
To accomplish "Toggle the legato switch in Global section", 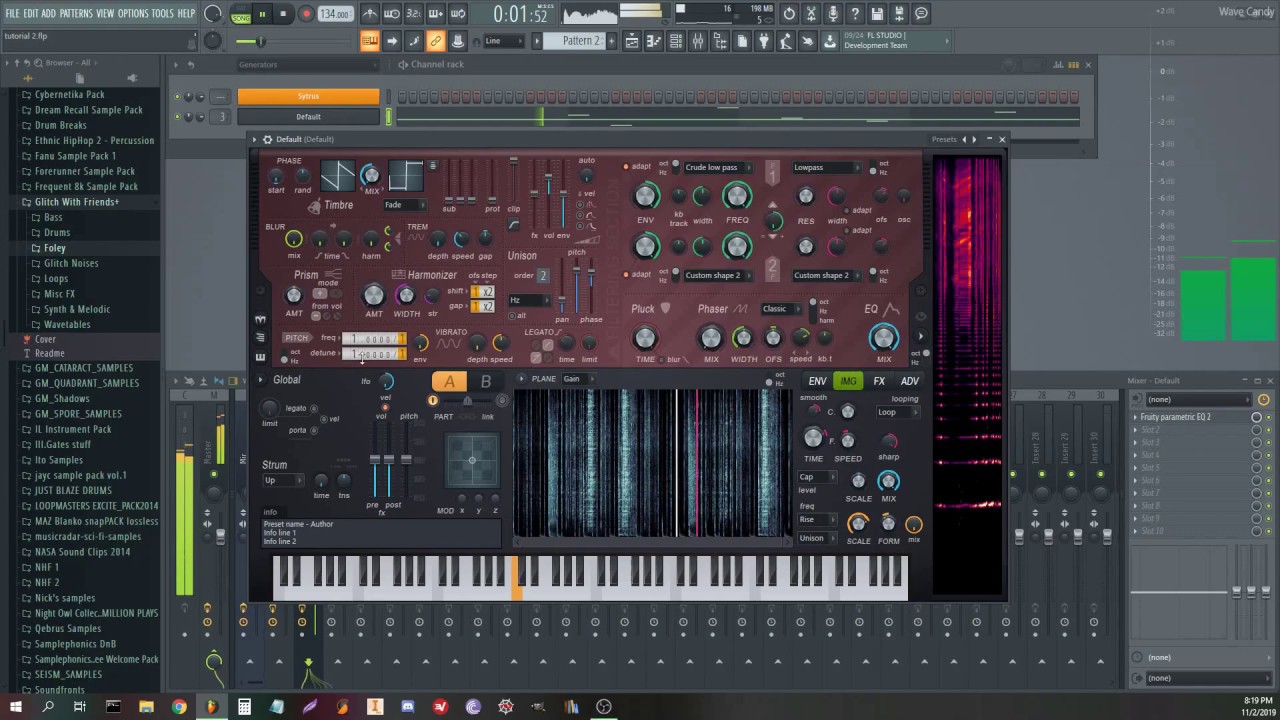I will [x=314, y=408].
